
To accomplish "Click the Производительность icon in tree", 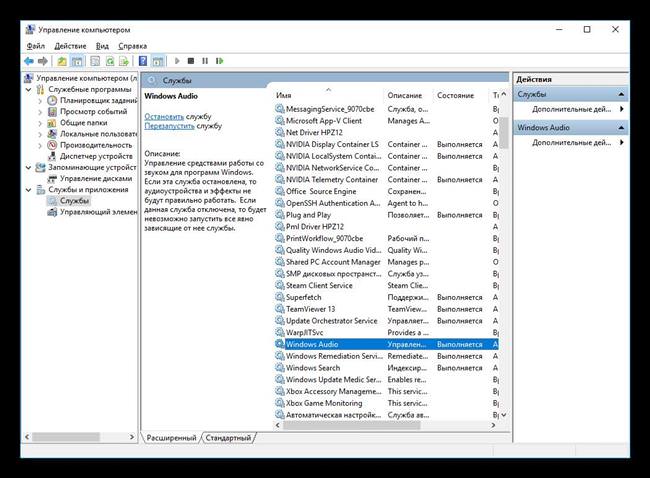I will click(52, 145).
